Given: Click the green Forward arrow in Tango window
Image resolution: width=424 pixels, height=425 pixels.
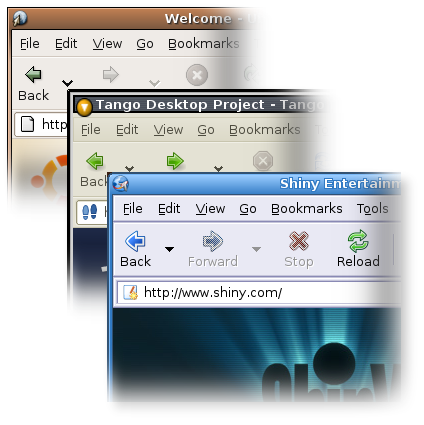Looking at the screenshot, I should coord(175,161).
